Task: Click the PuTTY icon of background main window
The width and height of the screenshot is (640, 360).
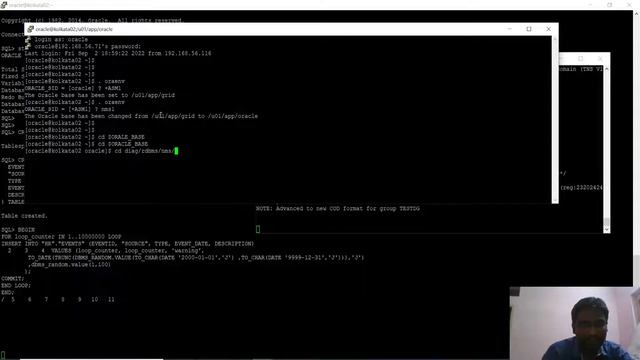Action: pos(4,5)
